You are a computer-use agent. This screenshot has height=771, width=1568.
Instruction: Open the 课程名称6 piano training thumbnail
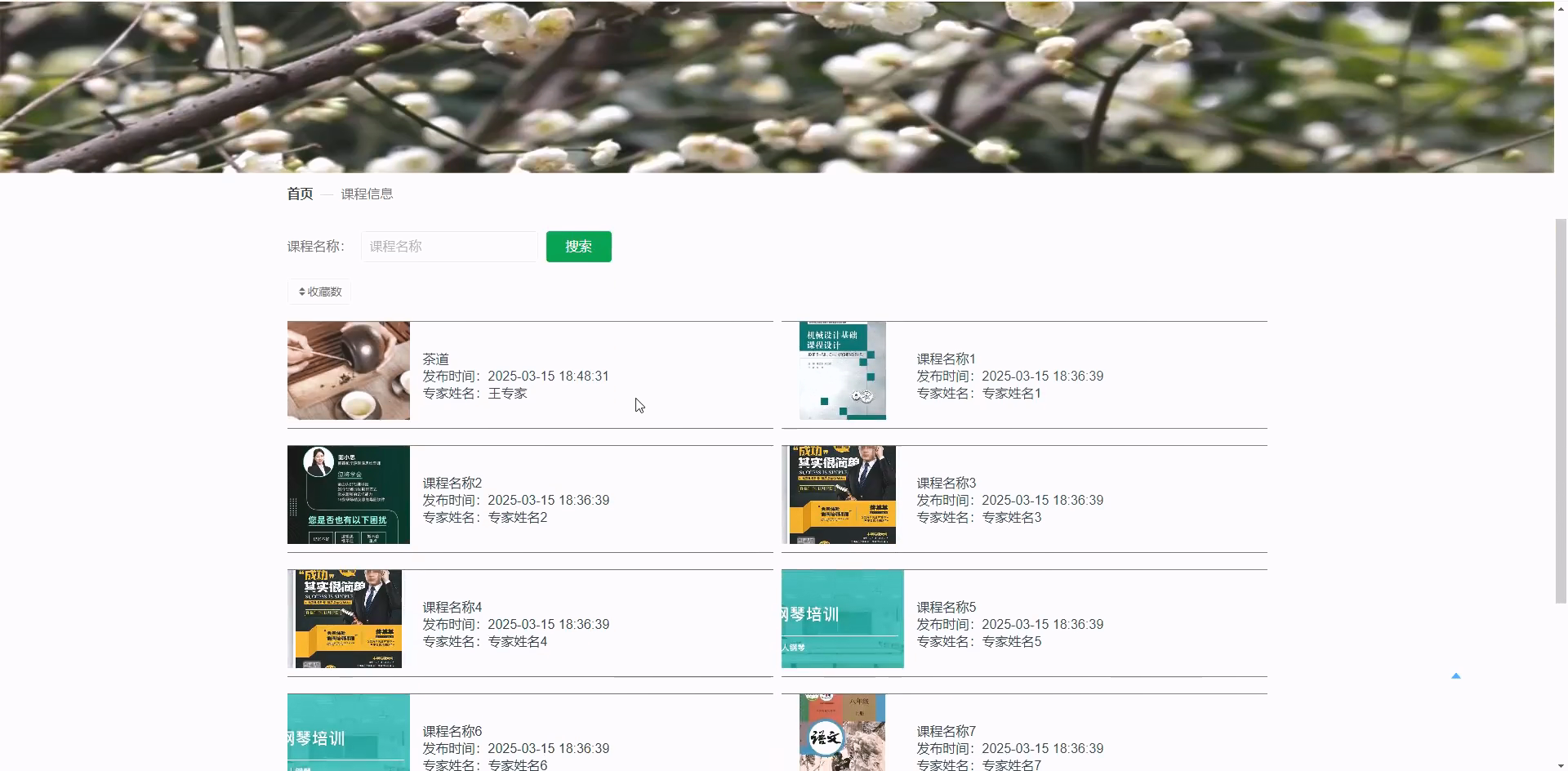349,733
